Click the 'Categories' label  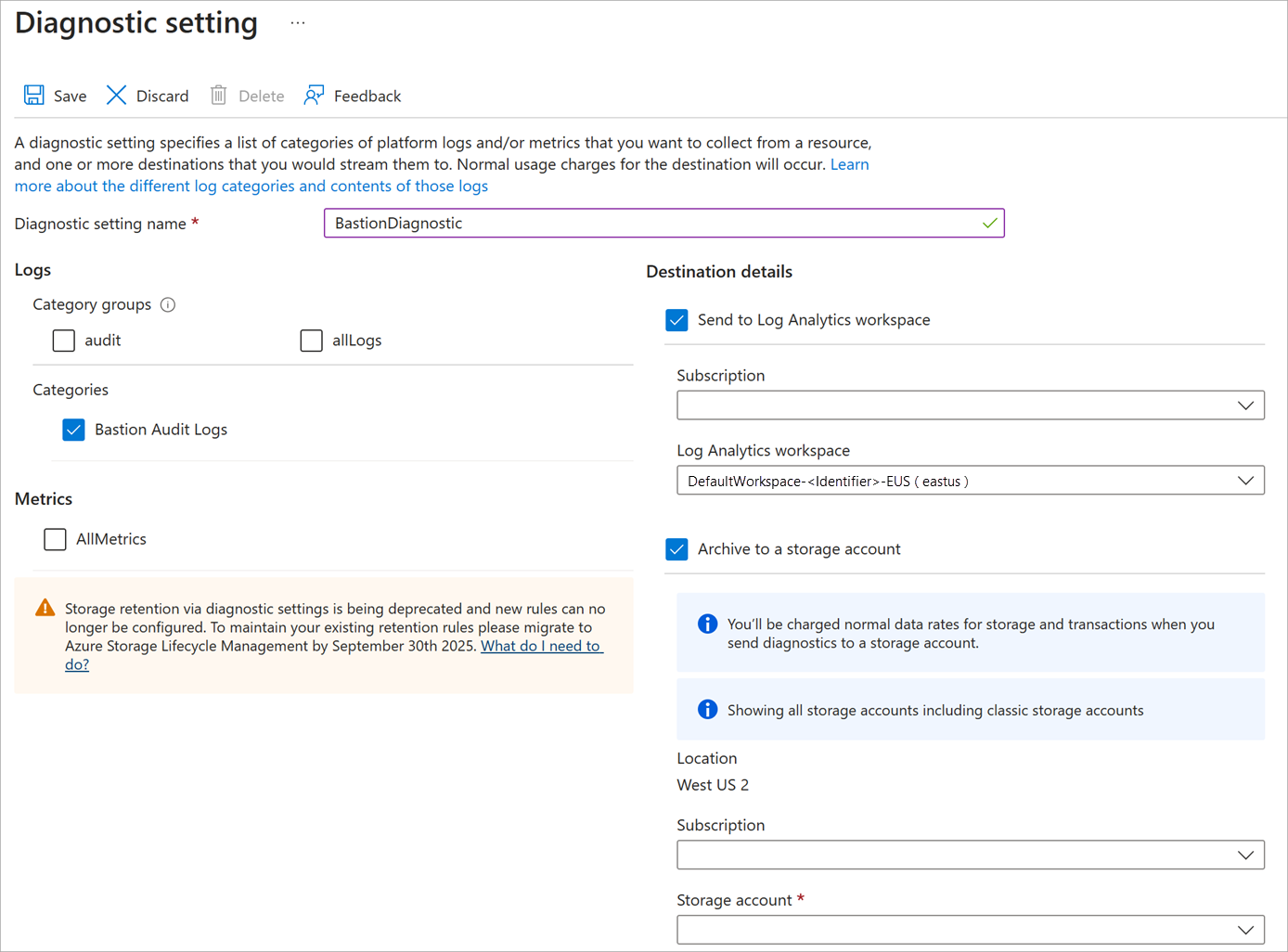tap(71, 390)
